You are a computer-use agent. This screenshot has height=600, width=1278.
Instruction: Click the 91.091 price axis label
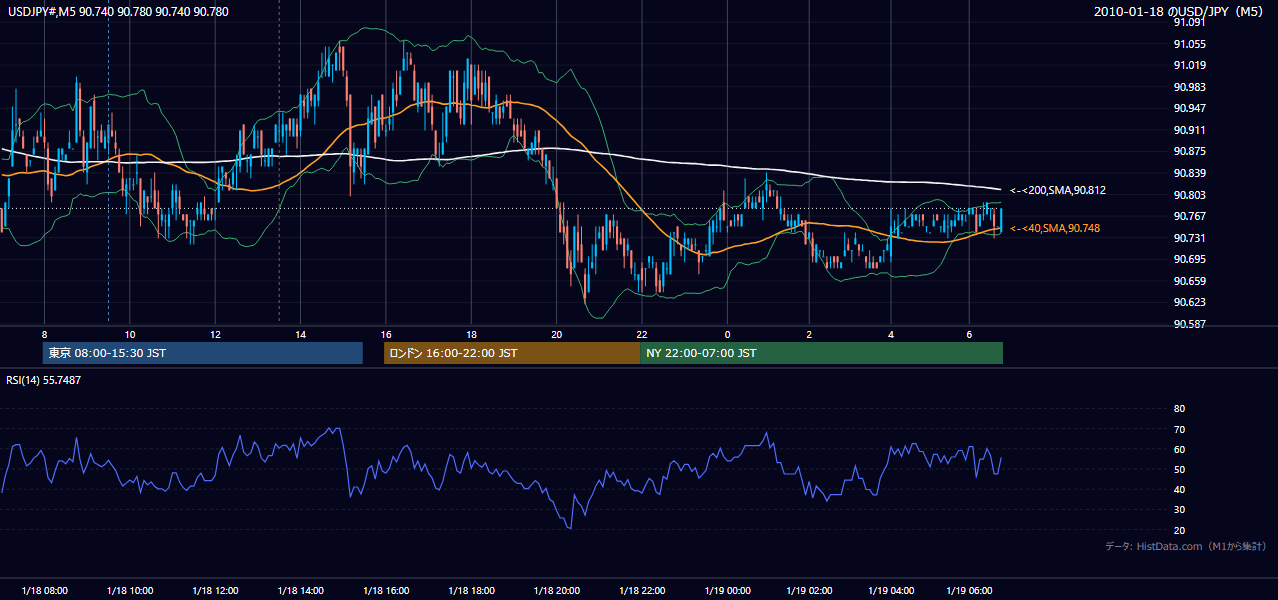(1189, 21)
